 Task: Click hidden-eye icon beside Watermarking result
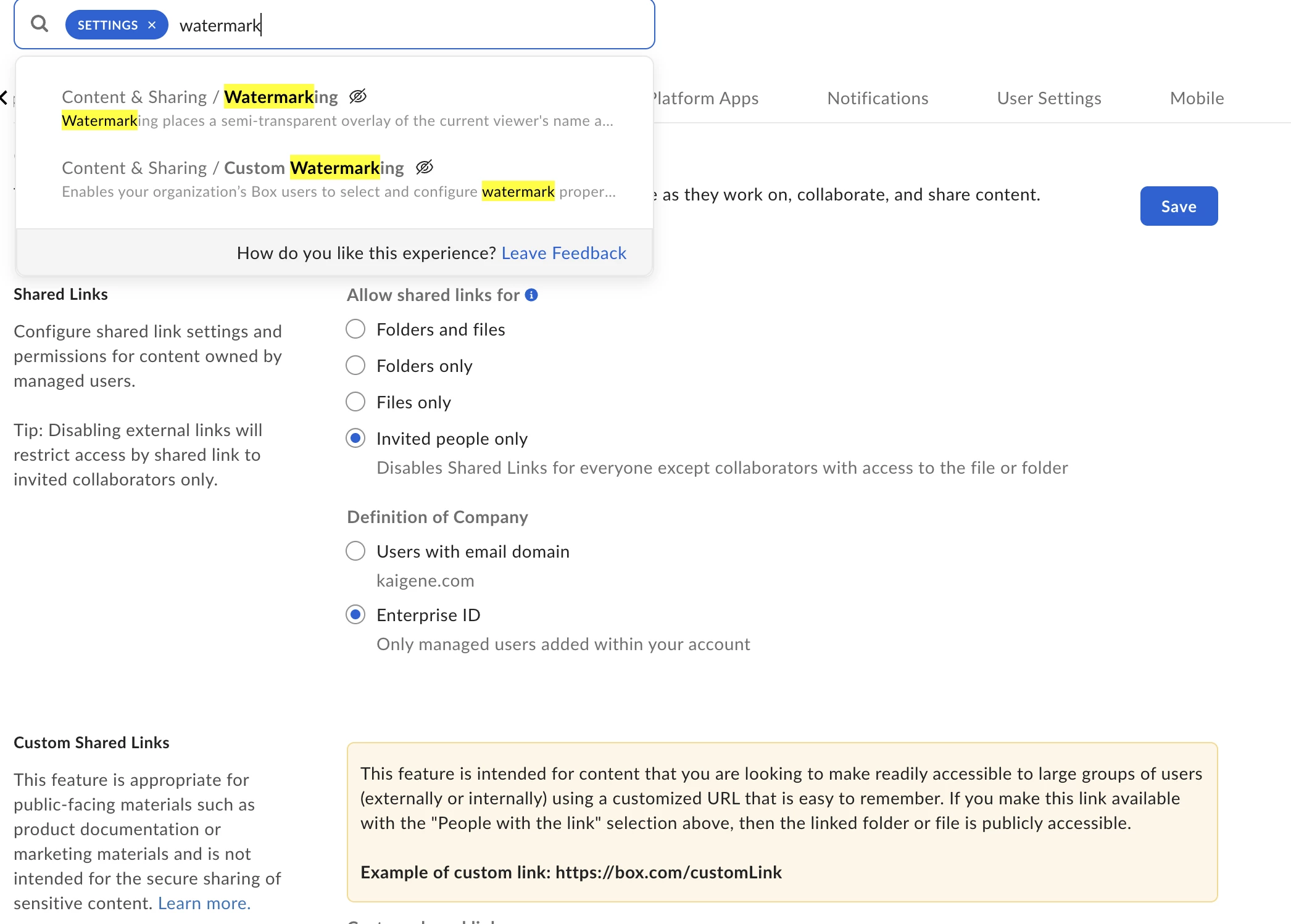tap(358, 96)
